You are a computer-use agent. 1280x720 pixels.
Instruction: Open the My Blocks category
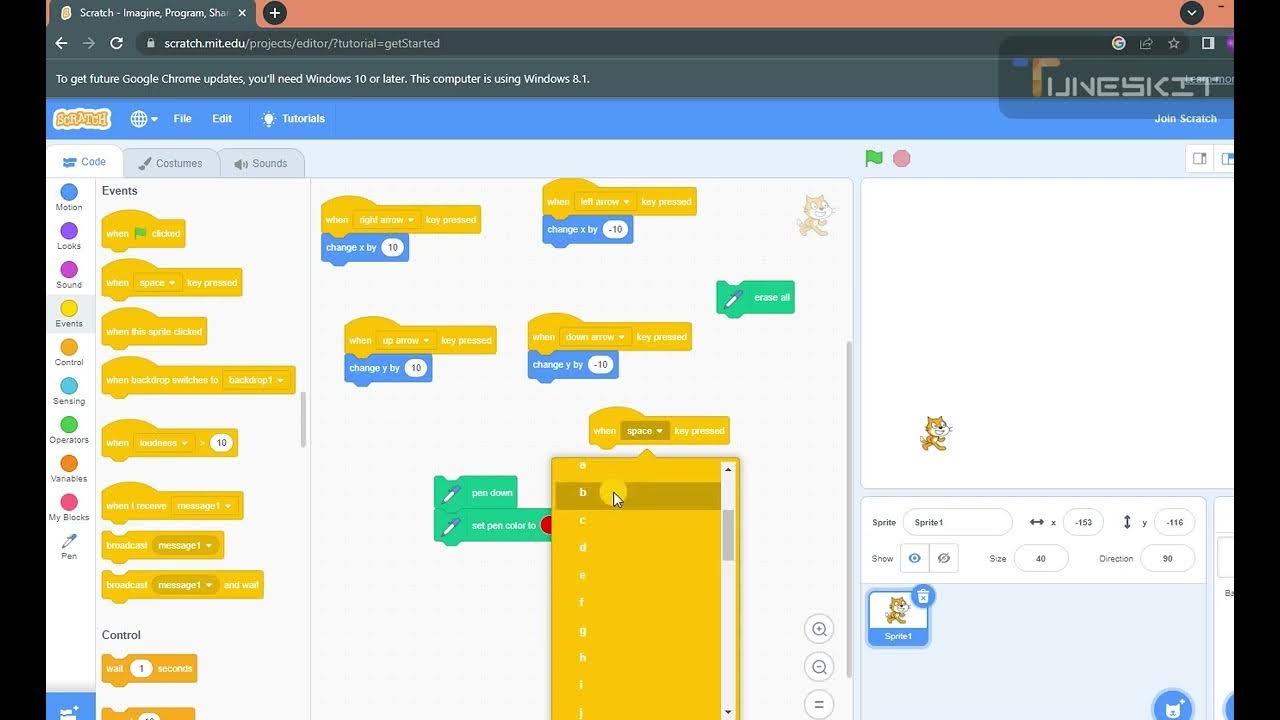pos(69,507)
